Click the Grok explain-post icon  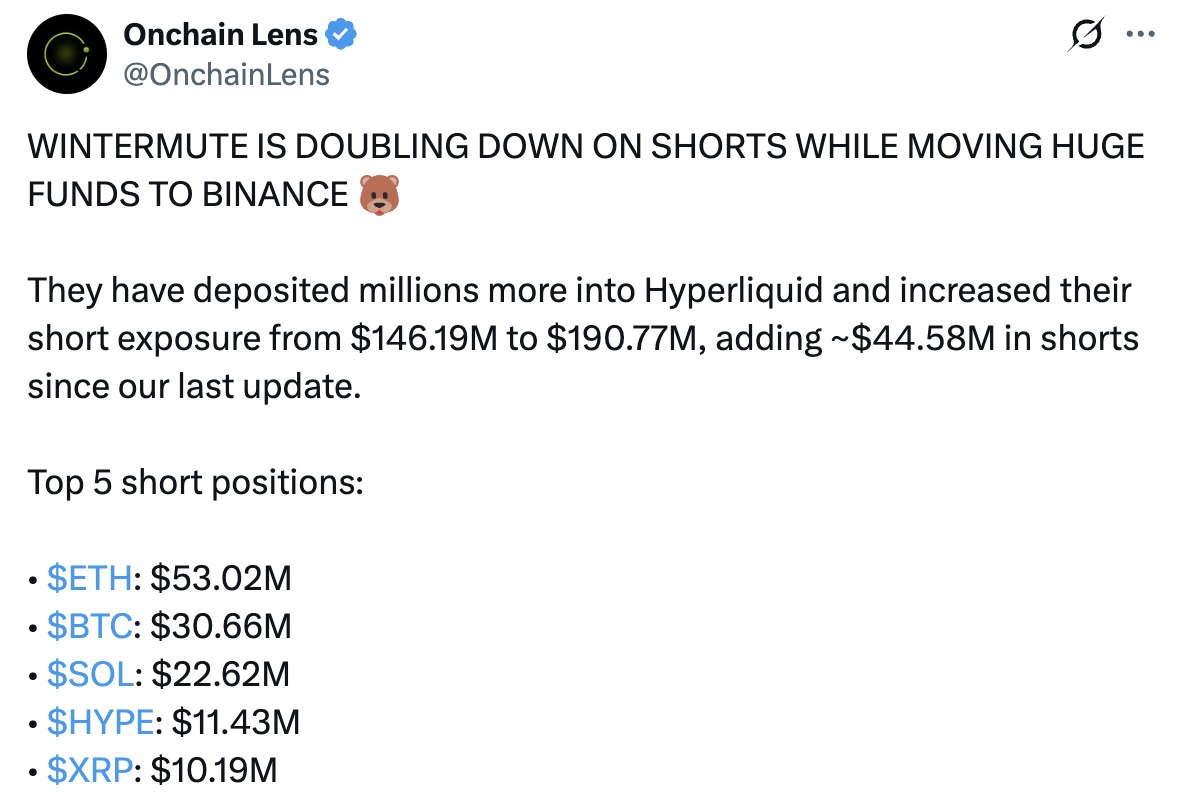coord(1086,34)
